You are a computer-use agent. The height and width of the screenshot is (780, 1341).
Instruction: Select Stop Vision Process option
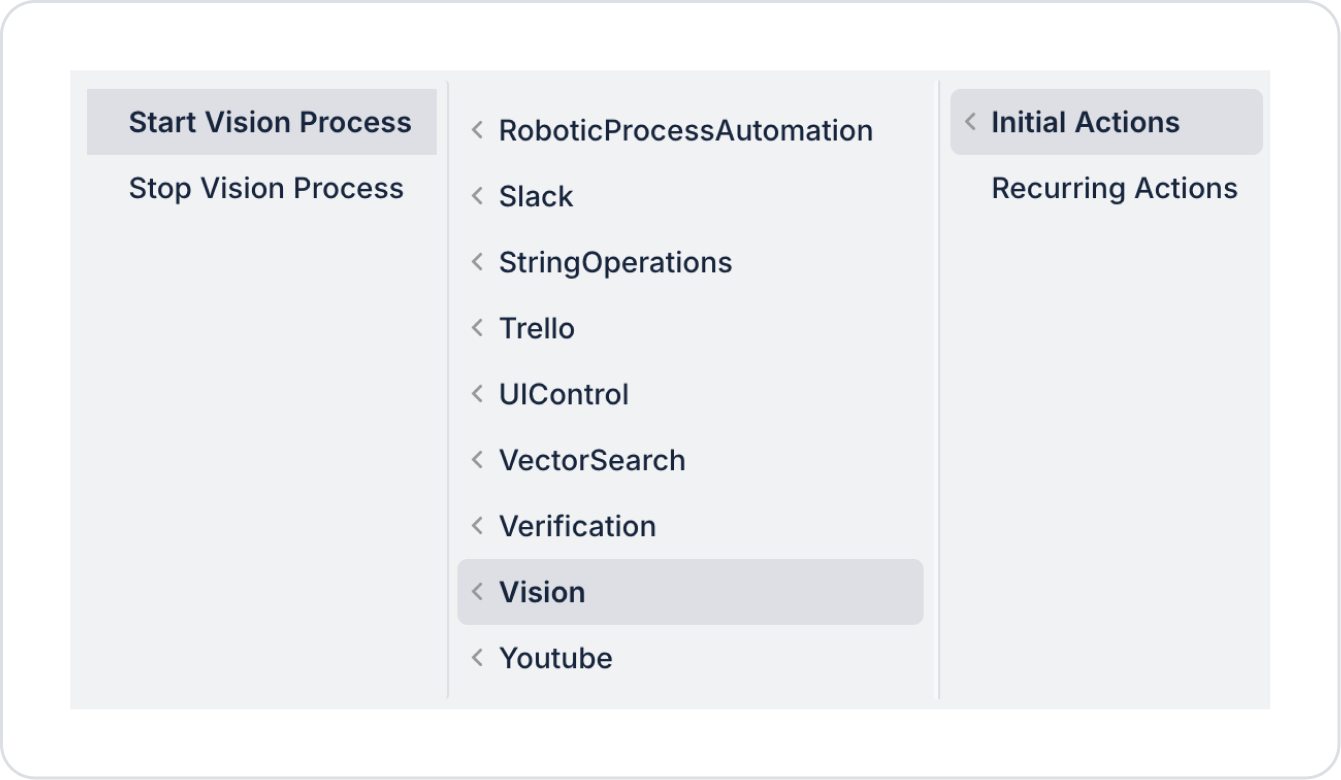tap(266, 188)
